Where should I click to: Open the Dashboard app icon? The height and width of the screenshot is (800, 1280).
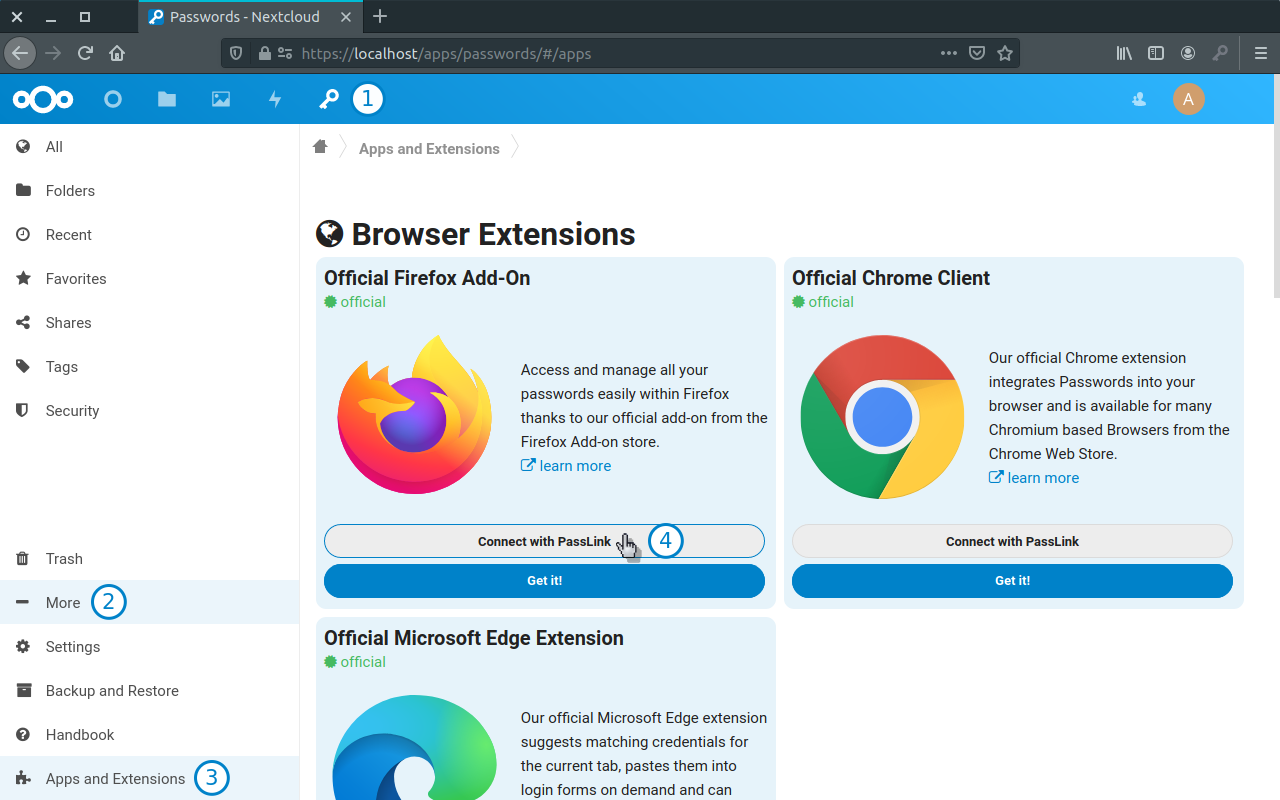(x=113, y=99)
